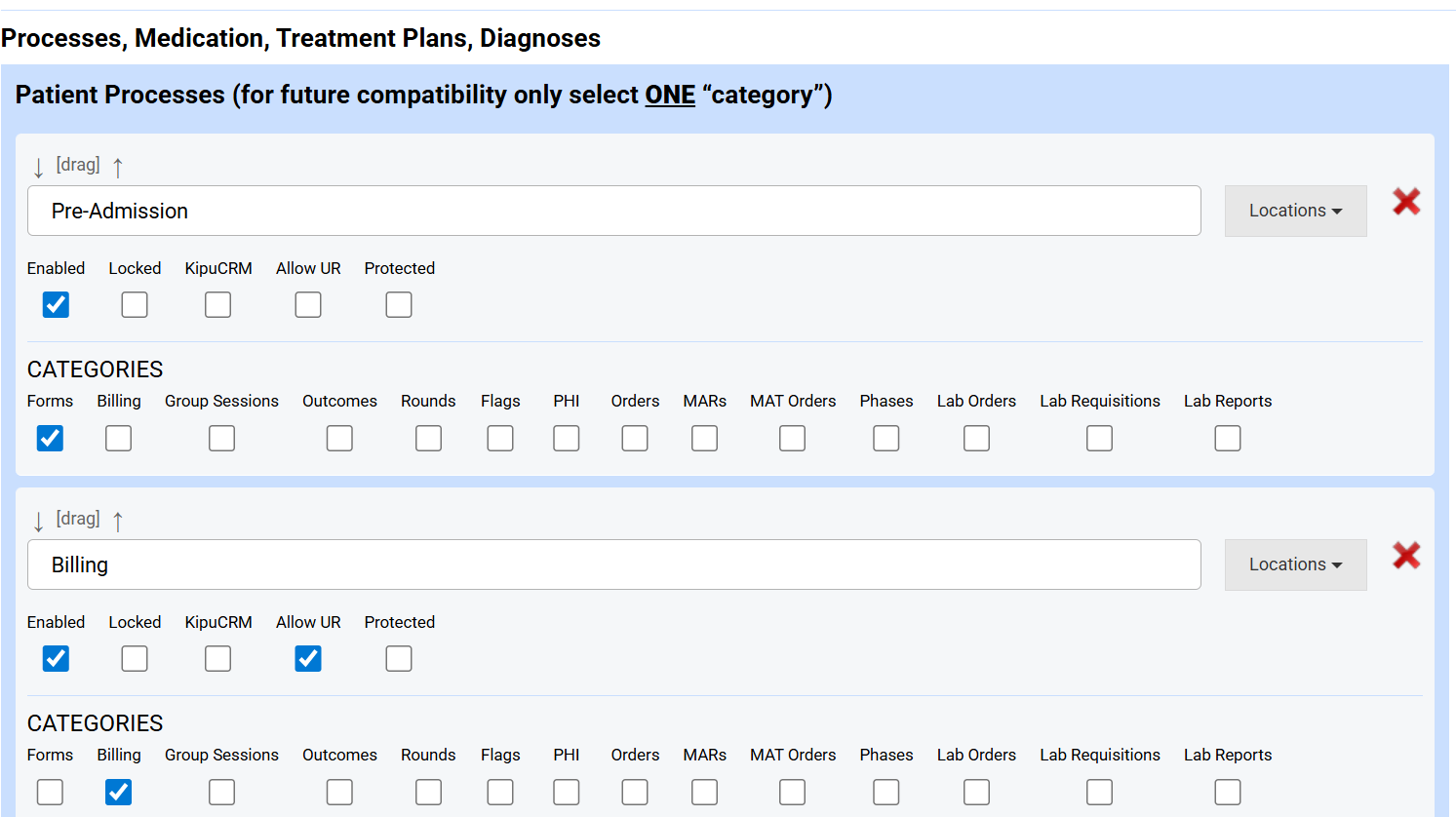
Task: Open Locations dropdown for Pre-Admission
Action: (1295, 211)
